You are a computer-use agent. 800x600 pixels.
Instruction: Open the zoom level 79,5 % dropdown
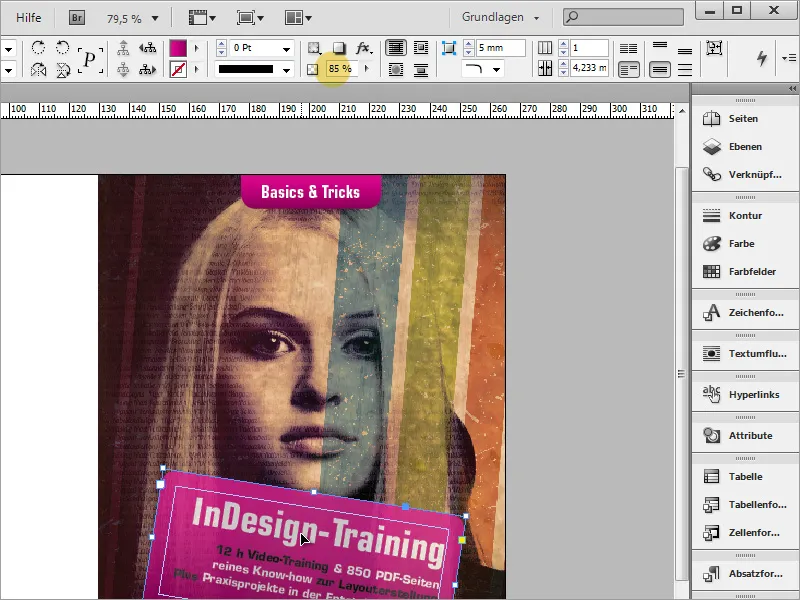coord(155,18)
